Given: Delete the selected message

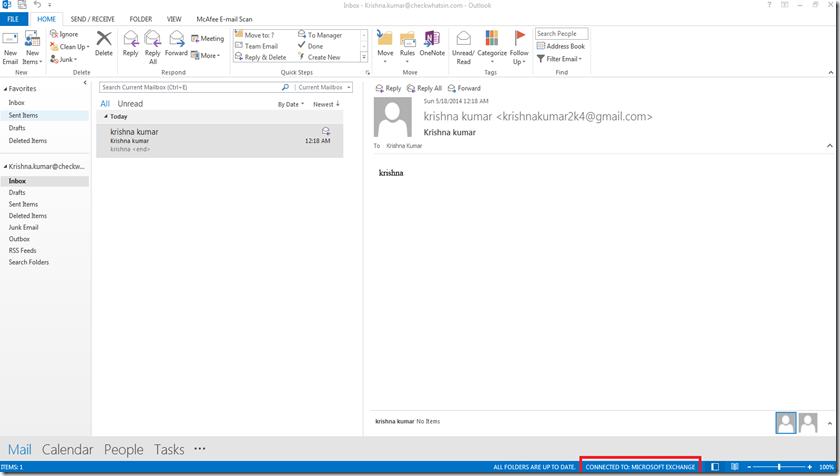Looking at the screenshot, I should 103,44.
